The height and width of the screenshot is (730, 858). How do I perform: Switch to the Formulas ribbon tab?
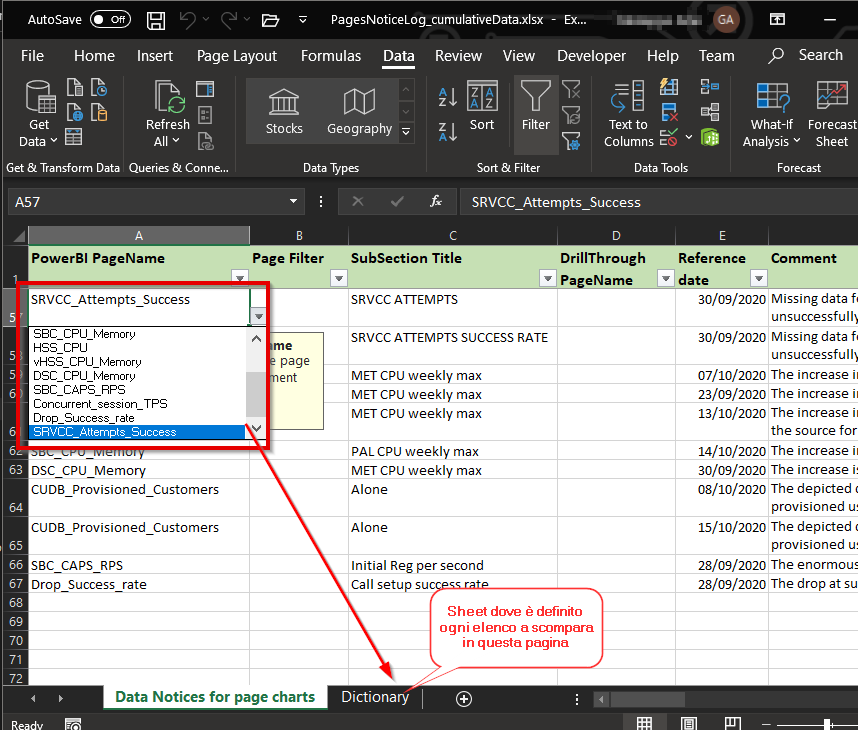click(x=330, y=56)
